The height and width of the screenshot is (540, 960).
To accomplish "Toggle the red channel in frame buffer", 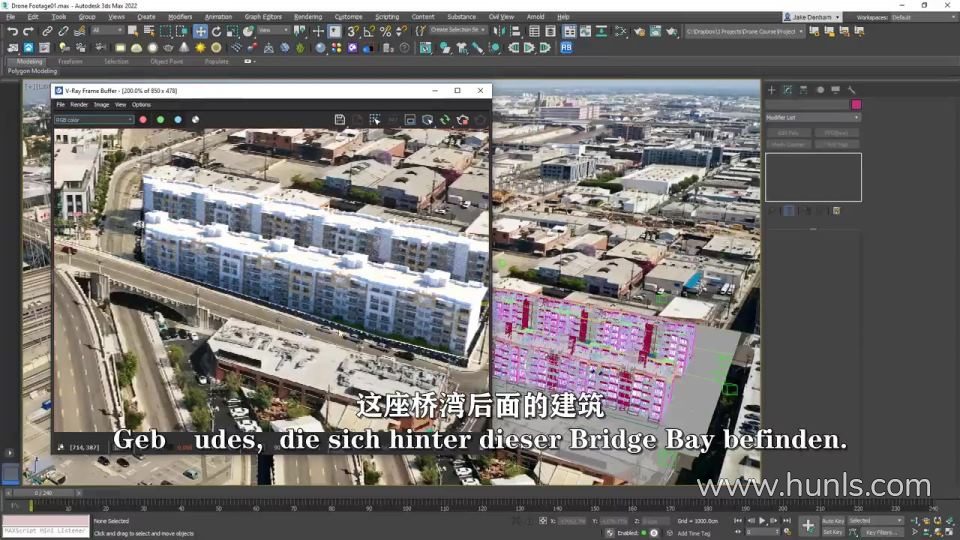I will (143, 120).
